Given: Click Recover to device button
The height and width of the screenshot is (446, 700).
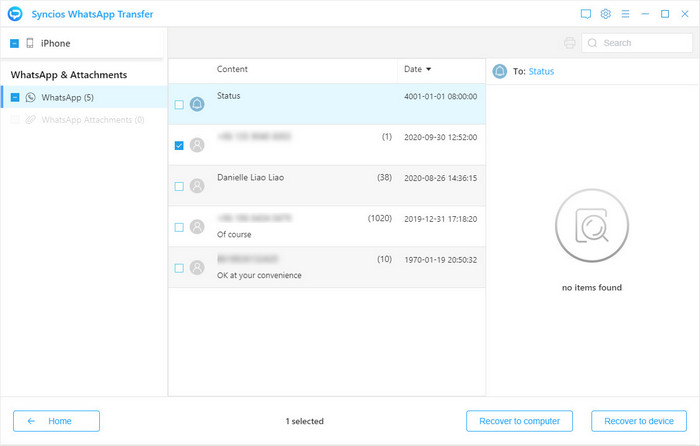Looking at the screenshot, I should tap(639, 421).
